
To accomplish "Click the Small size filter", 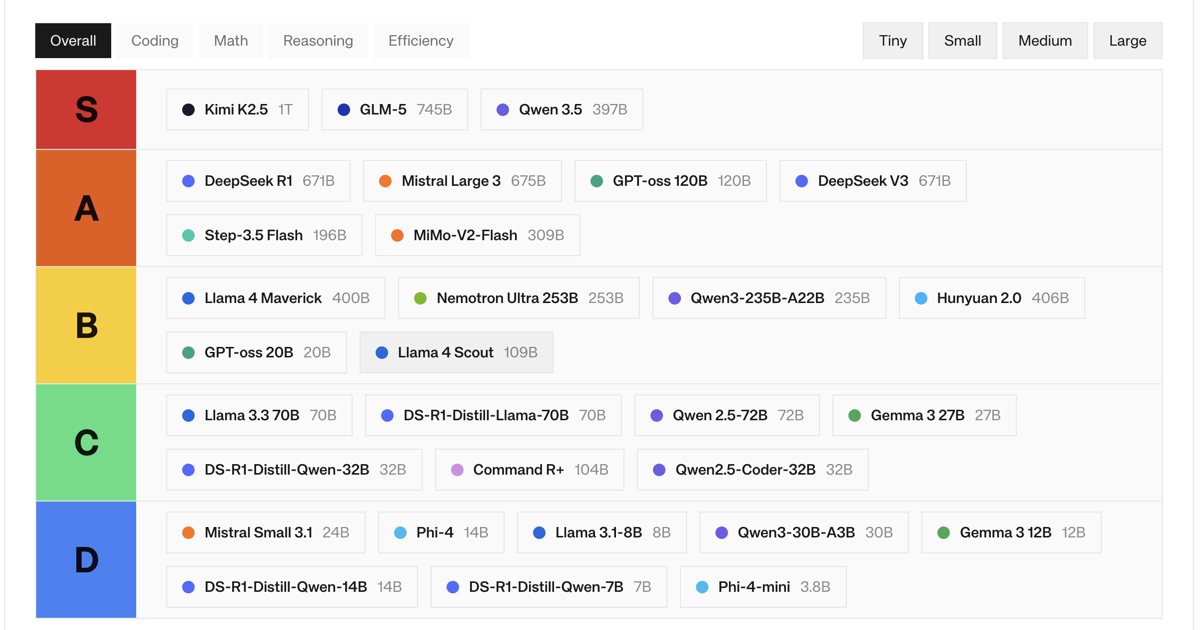I will point(962,40).
